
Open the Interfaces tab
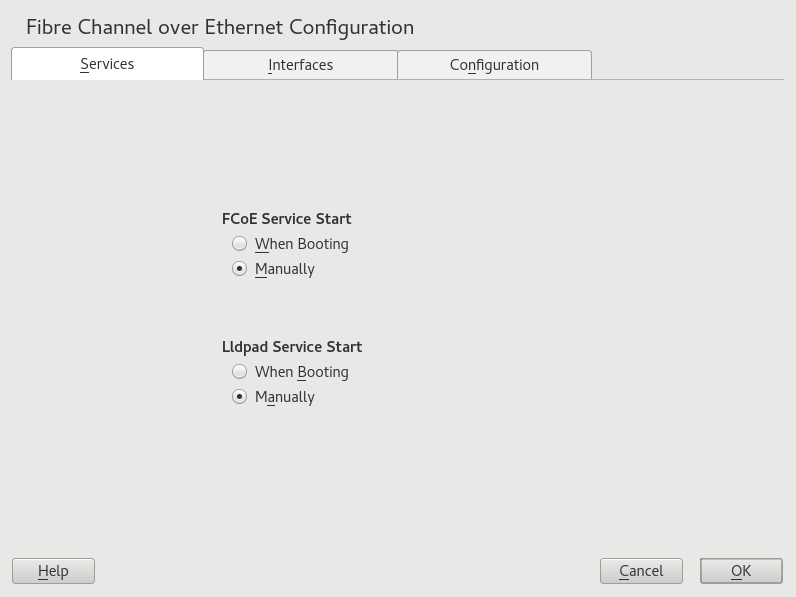tap(300, 65)
